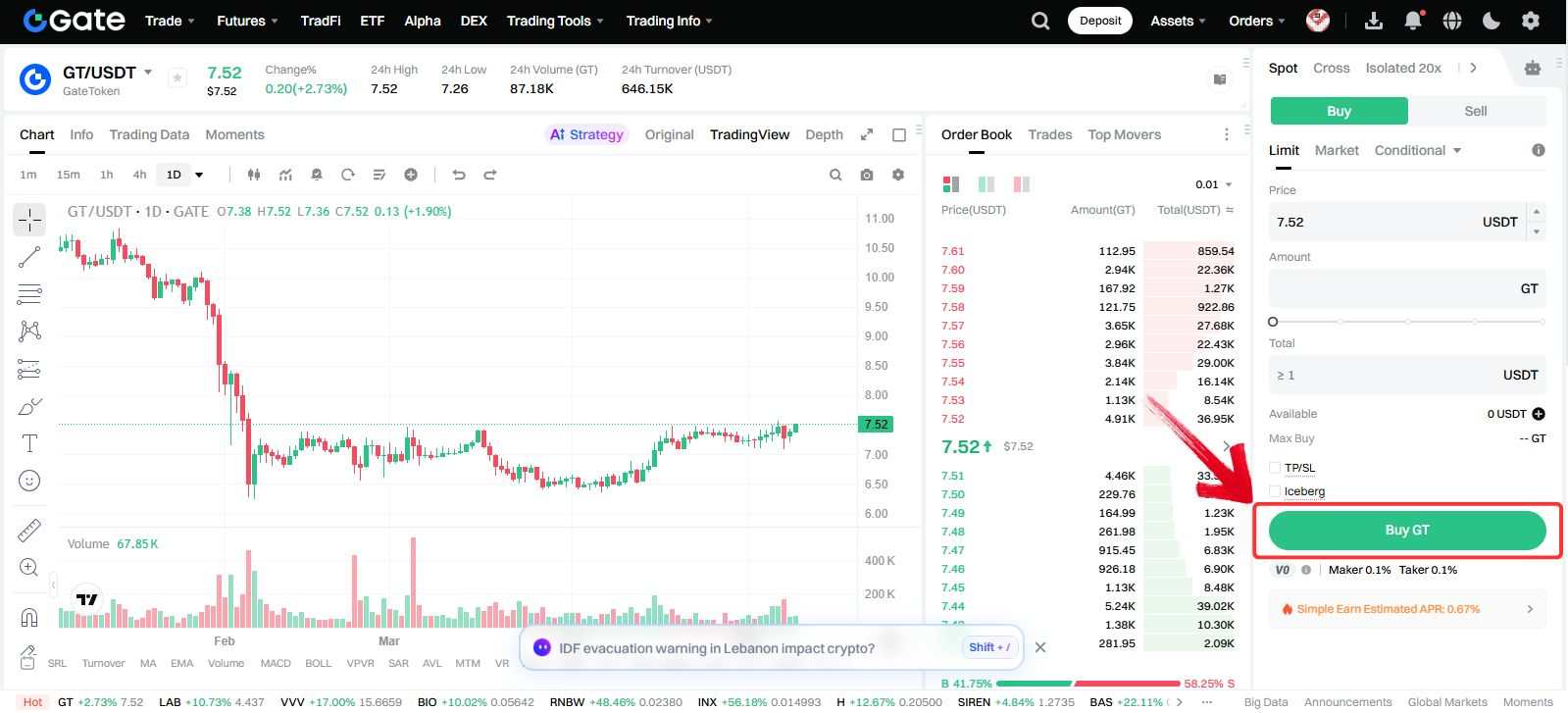Select the horizontal lines drawing tool

point(29,294)
